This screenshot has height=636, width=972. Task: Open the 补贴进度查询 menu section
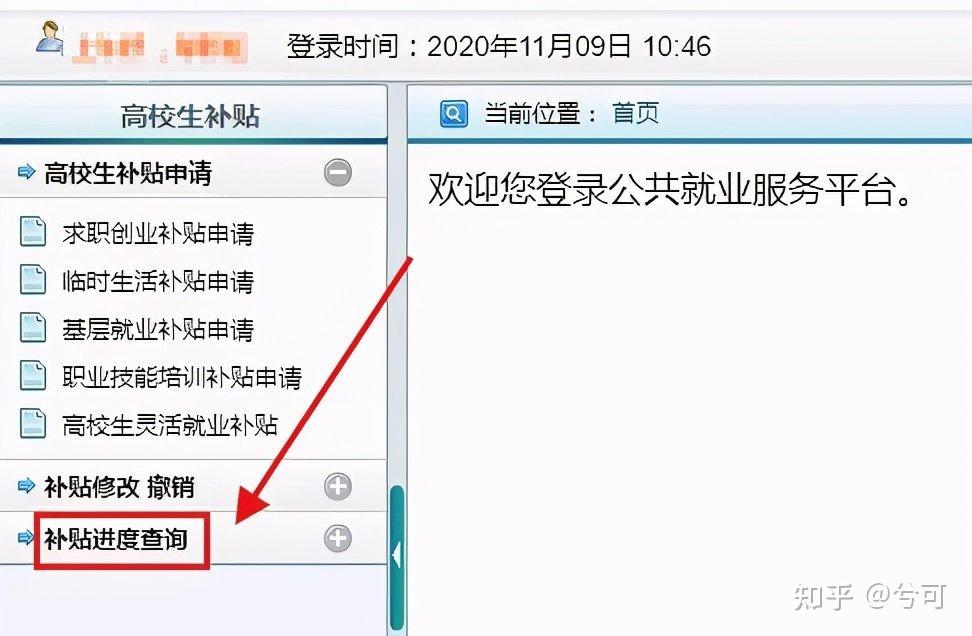[116, 539]
